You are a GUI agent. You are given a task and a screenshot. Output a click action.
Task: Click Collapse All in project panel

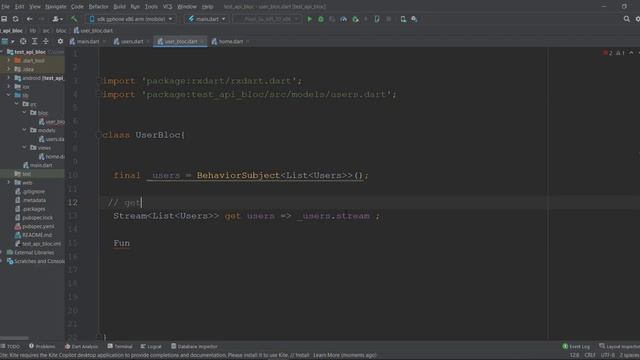[x=45, y=42]
